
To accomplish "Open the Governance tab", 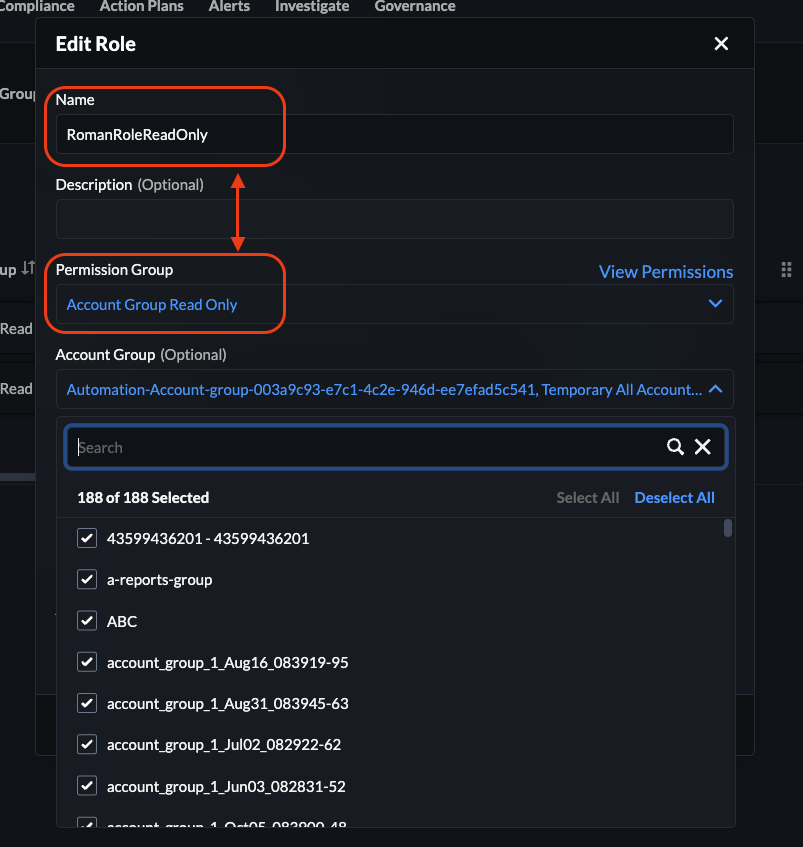I will 415,7.
